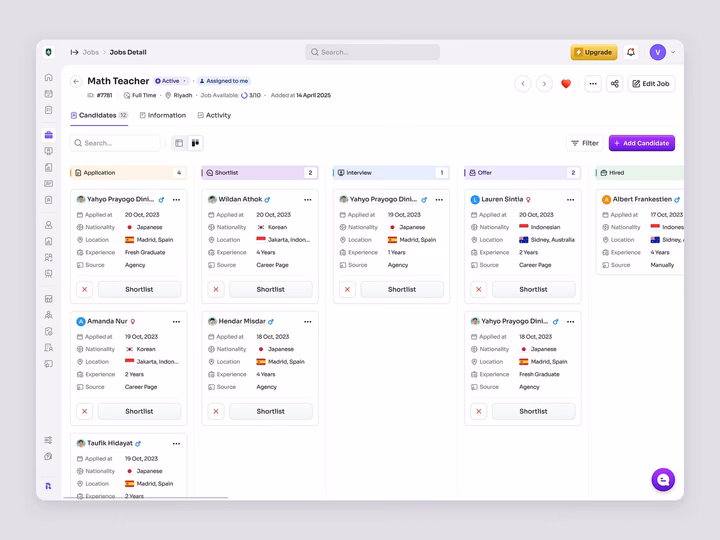Image resolution: width=720 pixels, height=540 pixels.
Task: Click the bottom R logo icon in sidebar
Action: point(48,486)
